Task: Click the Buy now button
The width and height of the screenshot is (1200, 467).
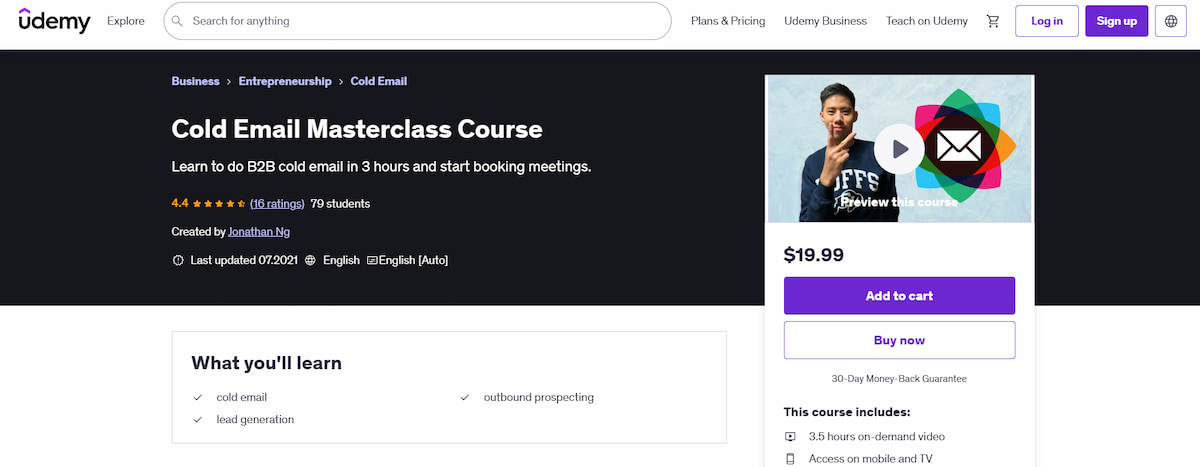Action: point(899,340)
